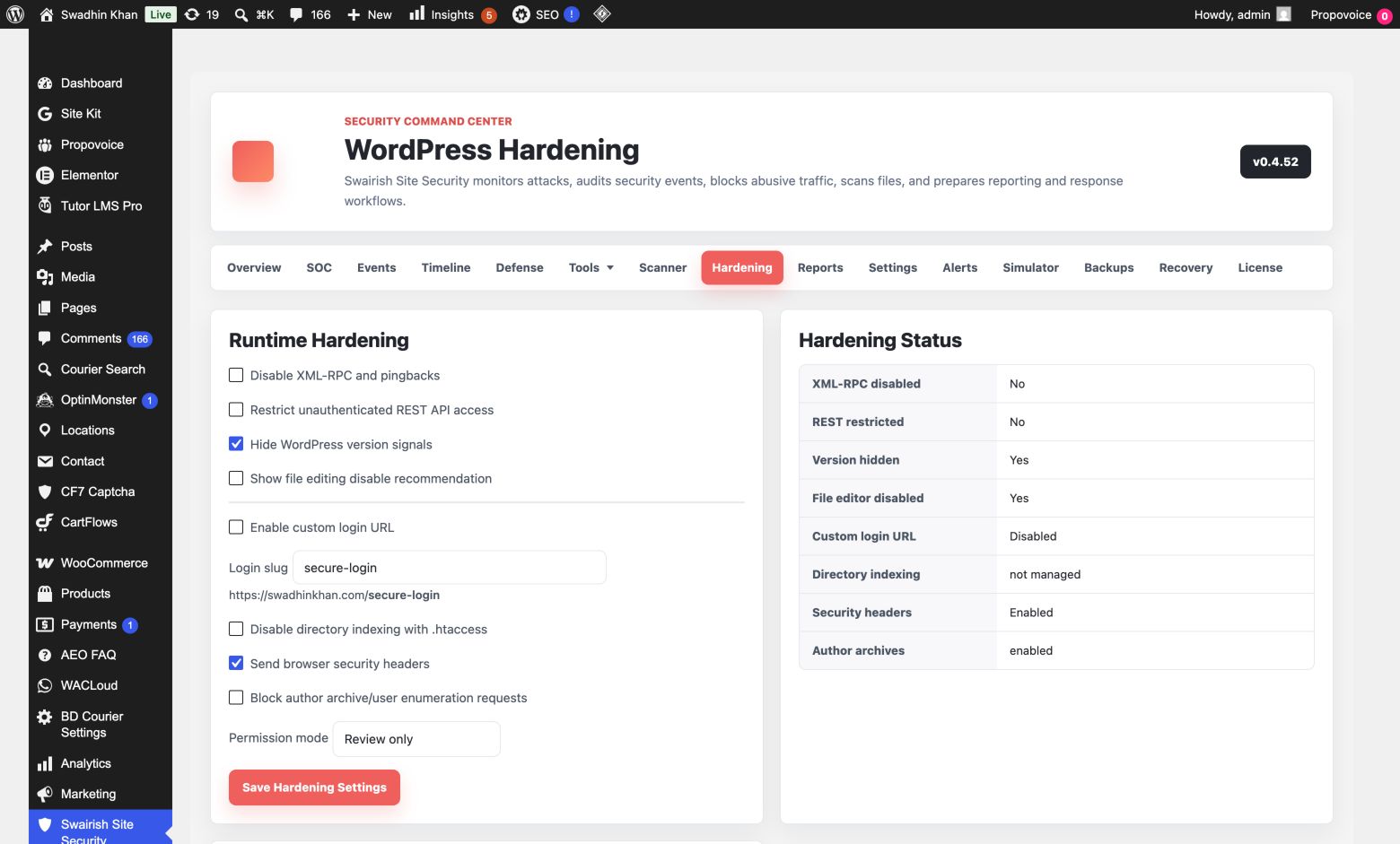The height and width of the screenshot is (844, 1400).
Task: Open the BD Courier Settings link
Action: [x=92, y=725]
